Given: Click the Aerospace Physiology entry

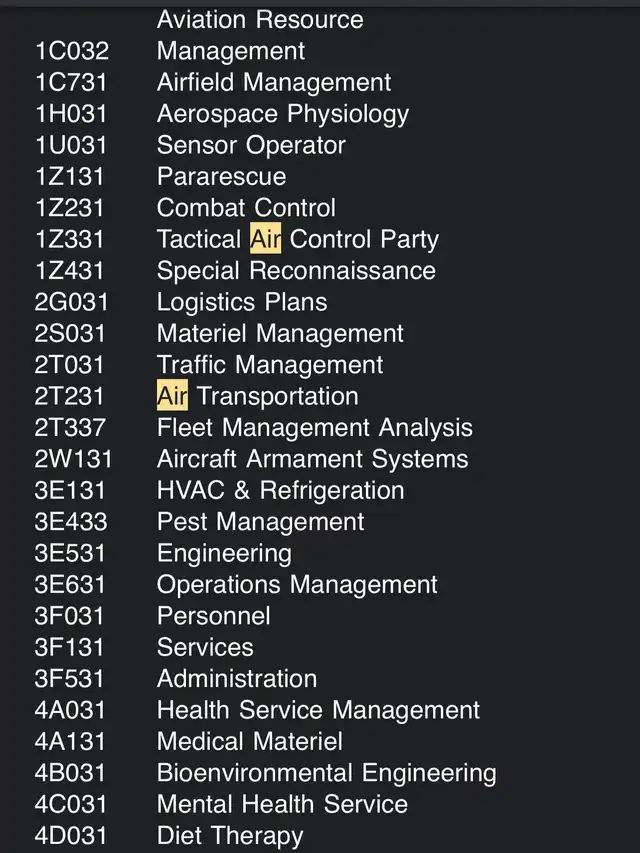Looking at the screenshot, I should 282,114.
